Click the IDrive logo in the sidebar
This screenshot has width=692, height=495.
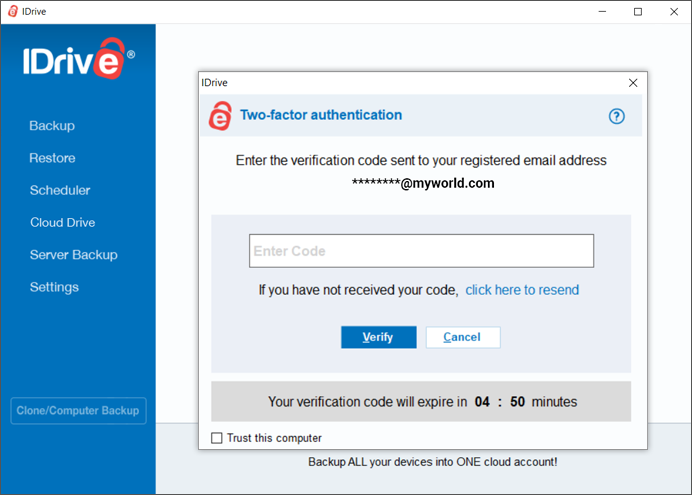[79, 59]
